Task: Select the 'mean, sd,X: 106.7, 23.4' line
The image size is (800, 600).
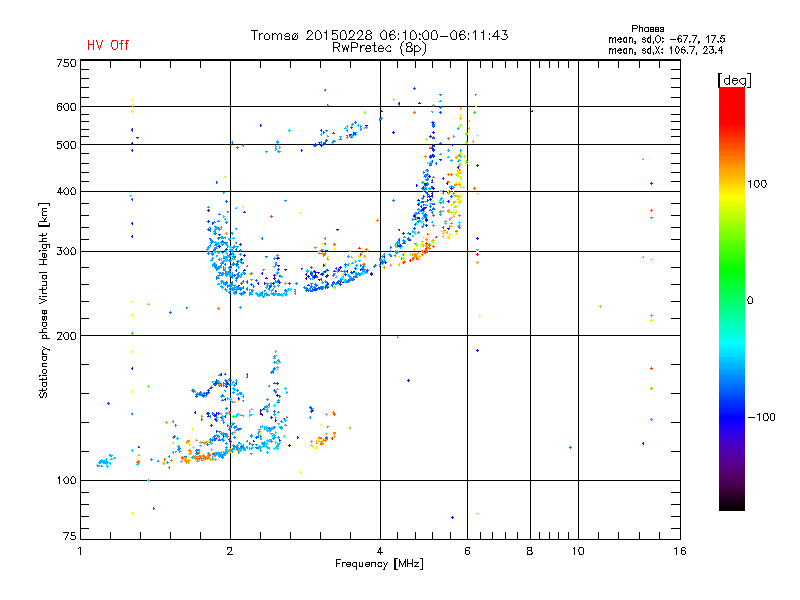Action: click(x=665, y=50)
